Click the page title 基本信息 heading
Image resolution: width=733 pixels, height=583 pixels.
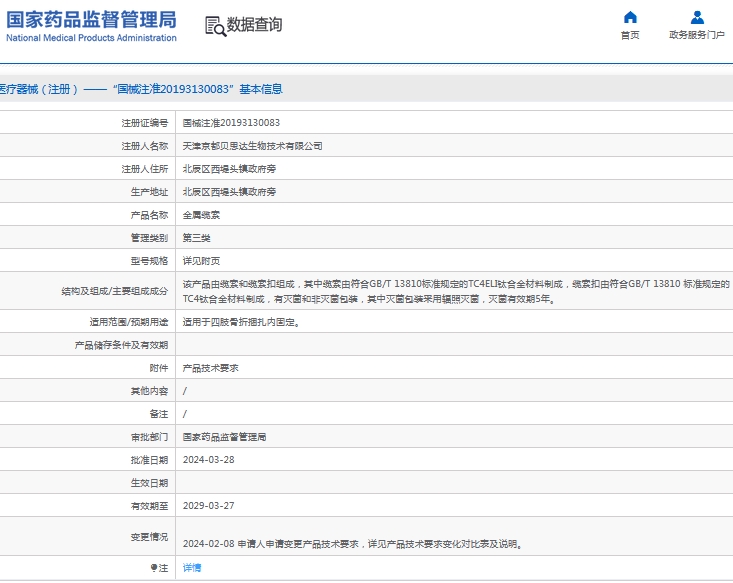click(x=261, y=89)
